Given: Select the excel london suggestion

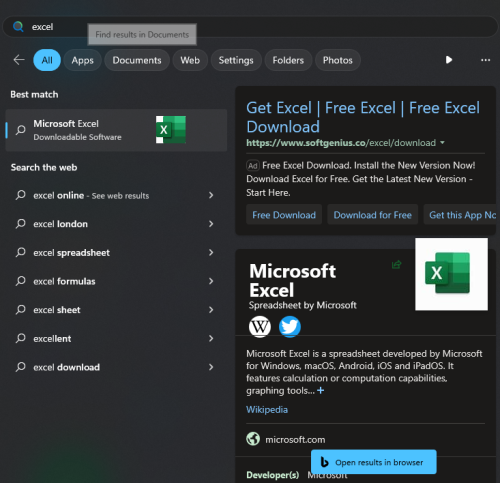Looking at the screenshot, I should pos(116,224).
